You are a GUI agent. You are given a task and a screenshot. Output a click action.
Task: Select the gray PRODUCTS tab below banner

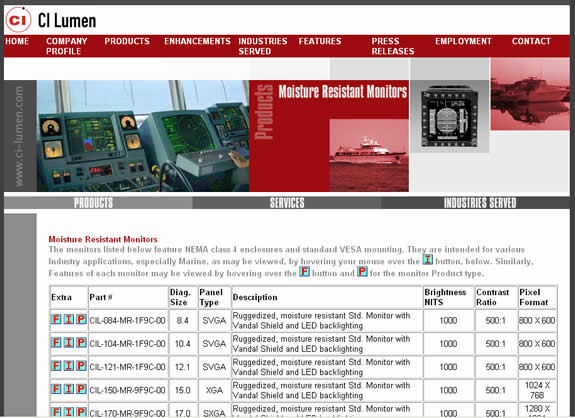98,203
